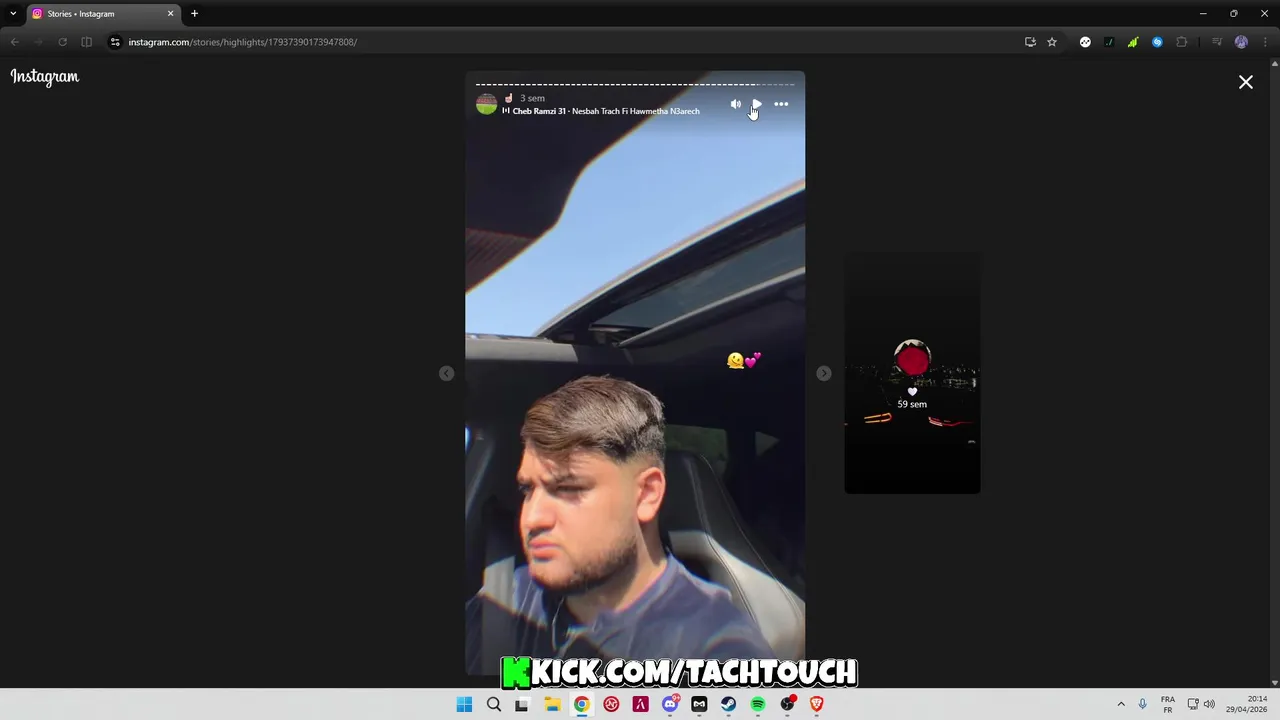
Task: Open Spotify from the taskbar
Action: [x=758, y=705]
